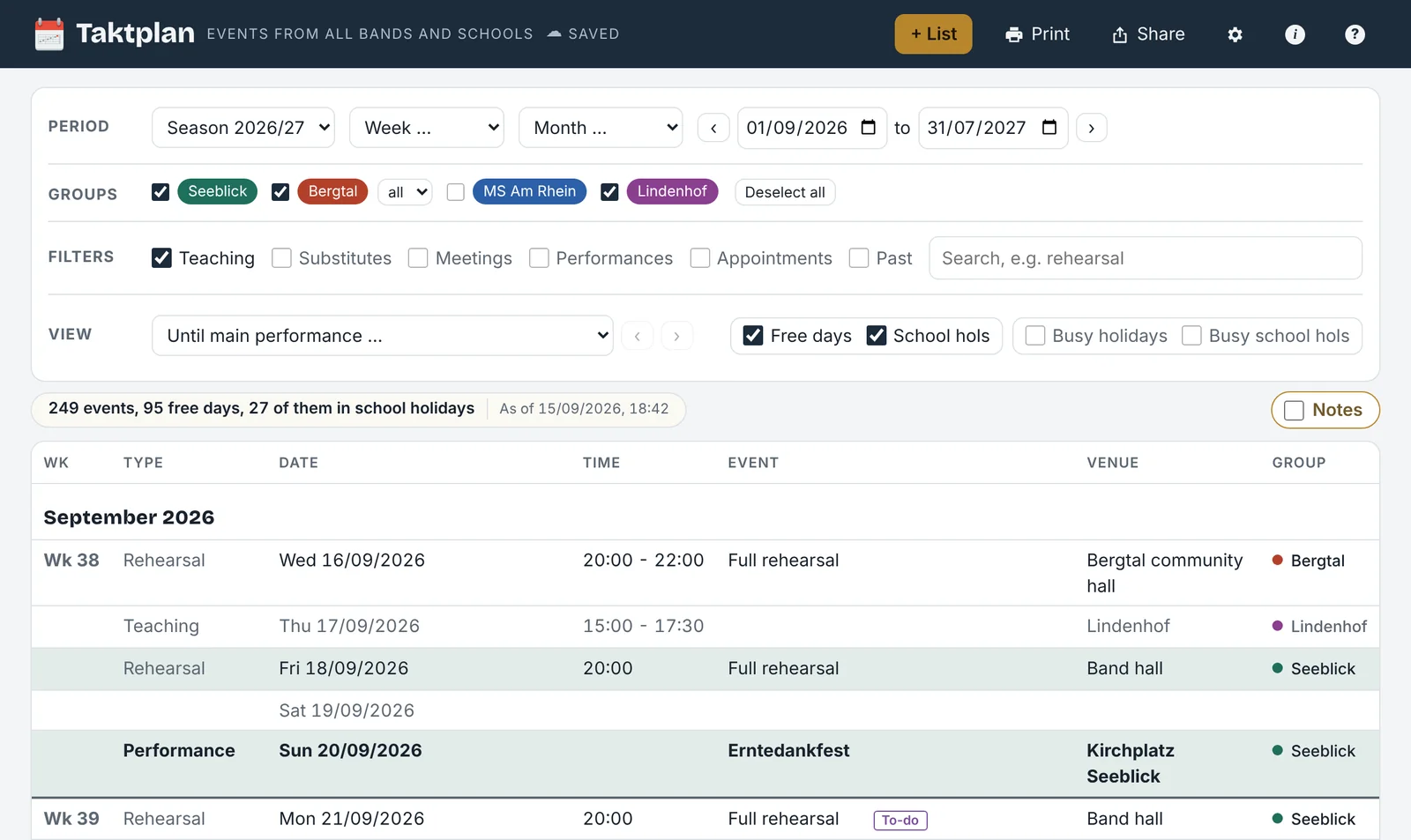The height and width of the screenshot is (840, 1411).
Task: Focus the event search input field
Action: [1146, 258]
